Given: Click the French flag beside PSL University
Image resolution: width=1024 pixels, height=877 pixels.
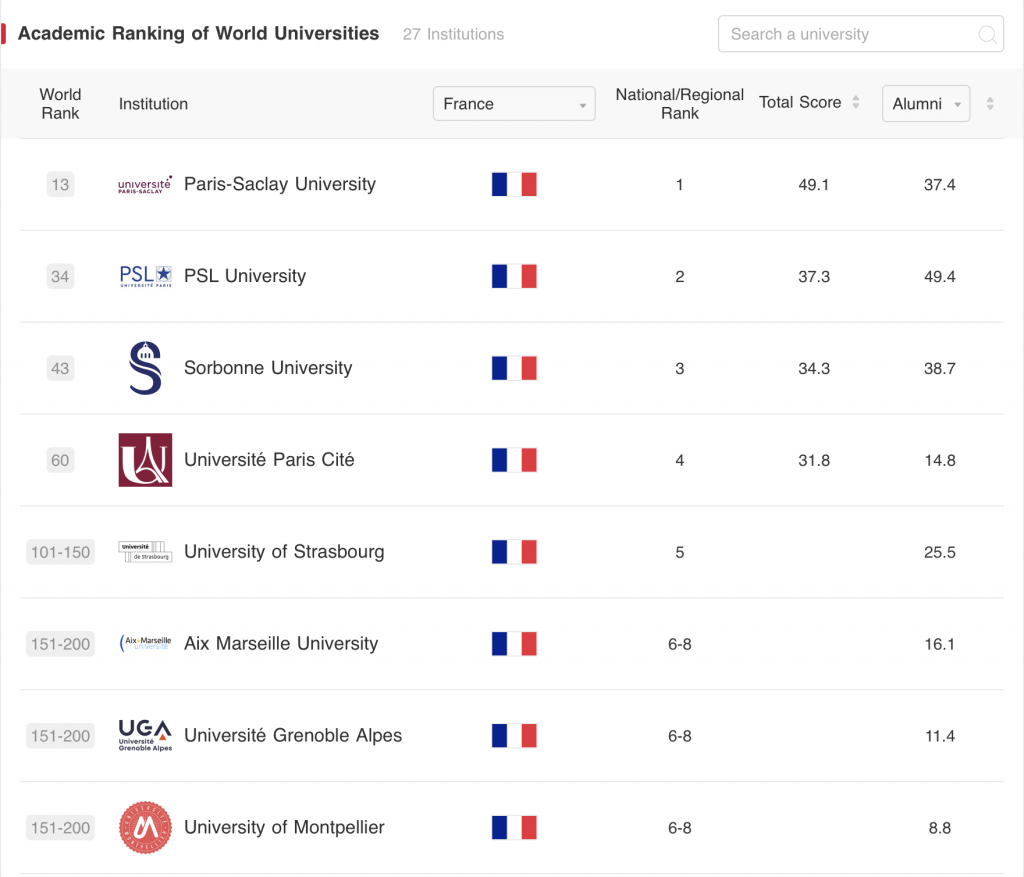Looking at the screenshot, I should (514, 276).
